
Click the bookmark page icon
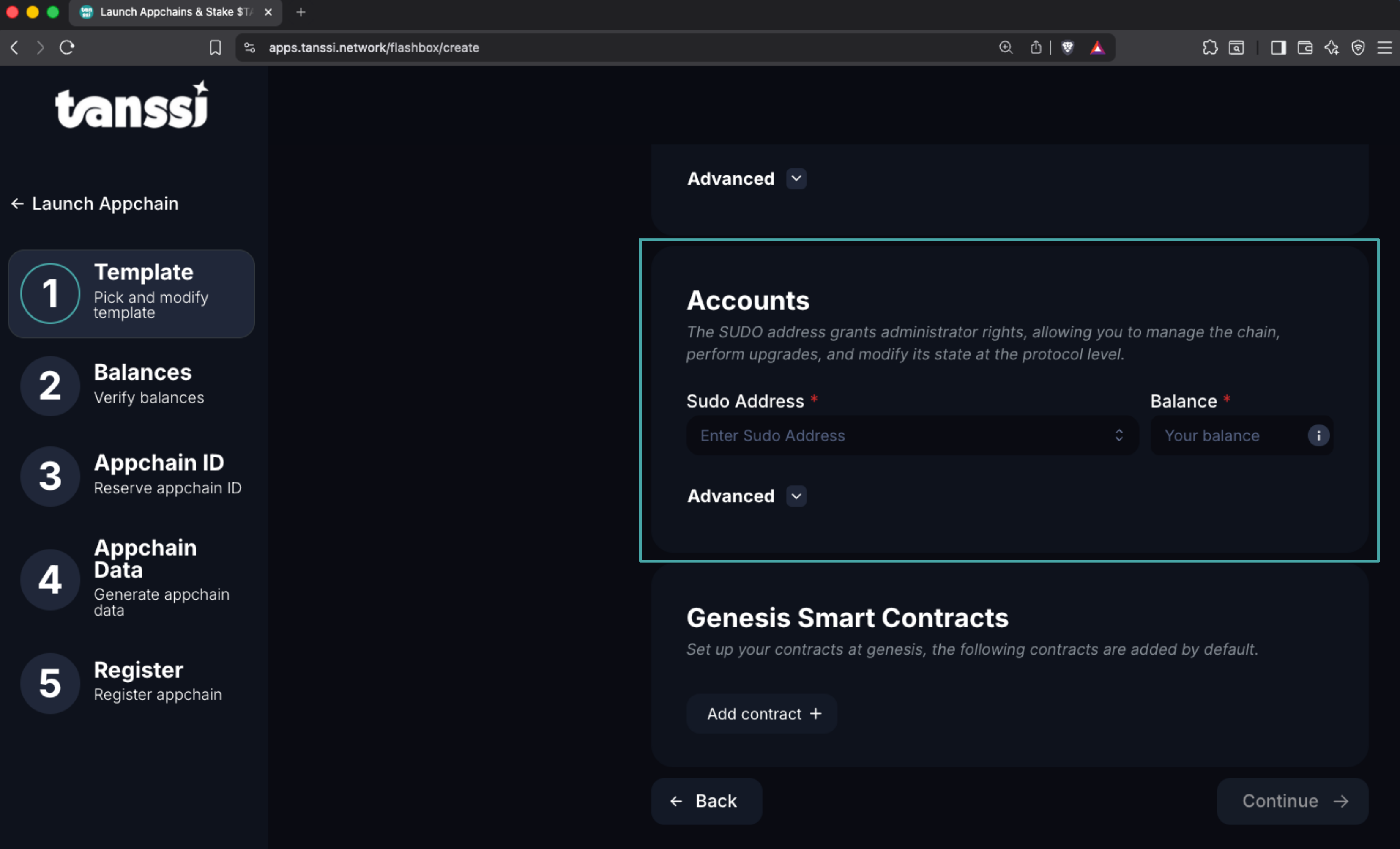pyautogui.click(x=215, y=48)
